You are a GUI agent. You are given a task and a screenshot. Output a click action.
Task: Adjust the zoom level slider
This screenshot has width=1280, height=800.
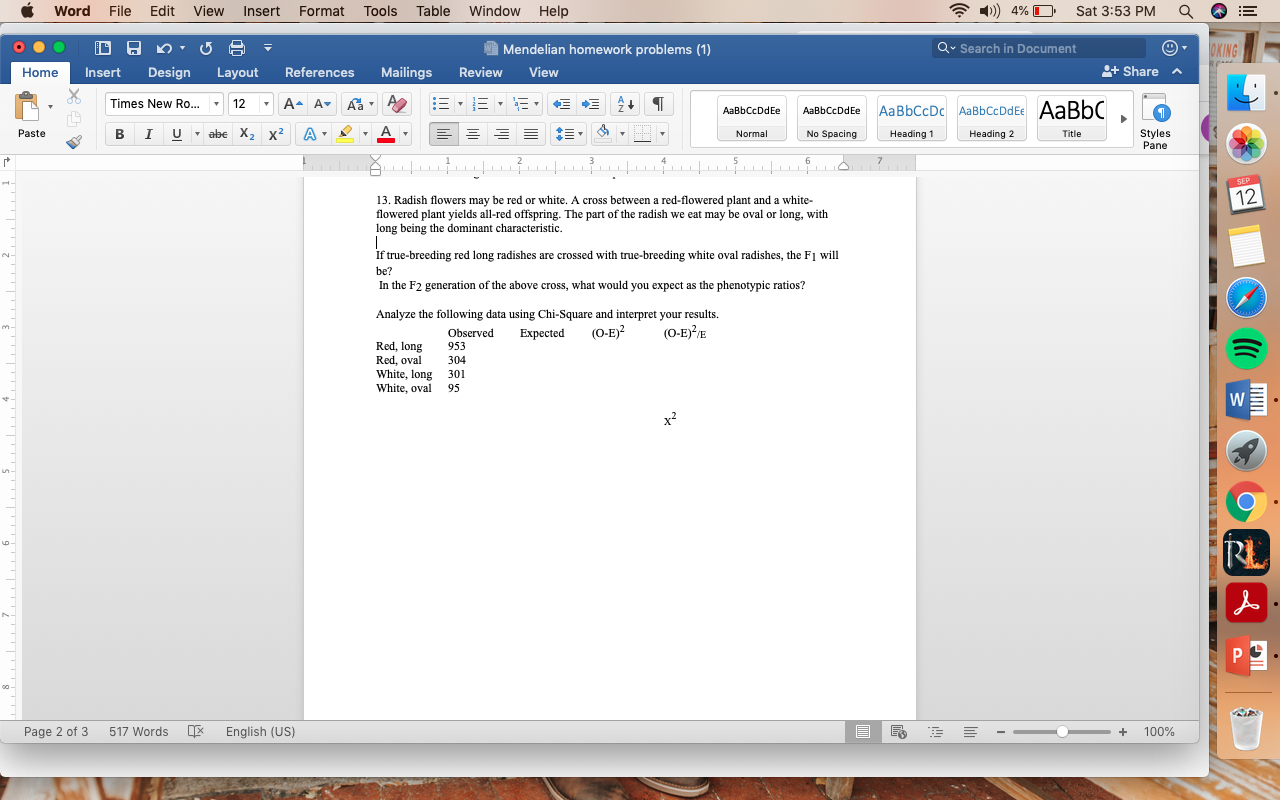click(x=1062, y=731)
